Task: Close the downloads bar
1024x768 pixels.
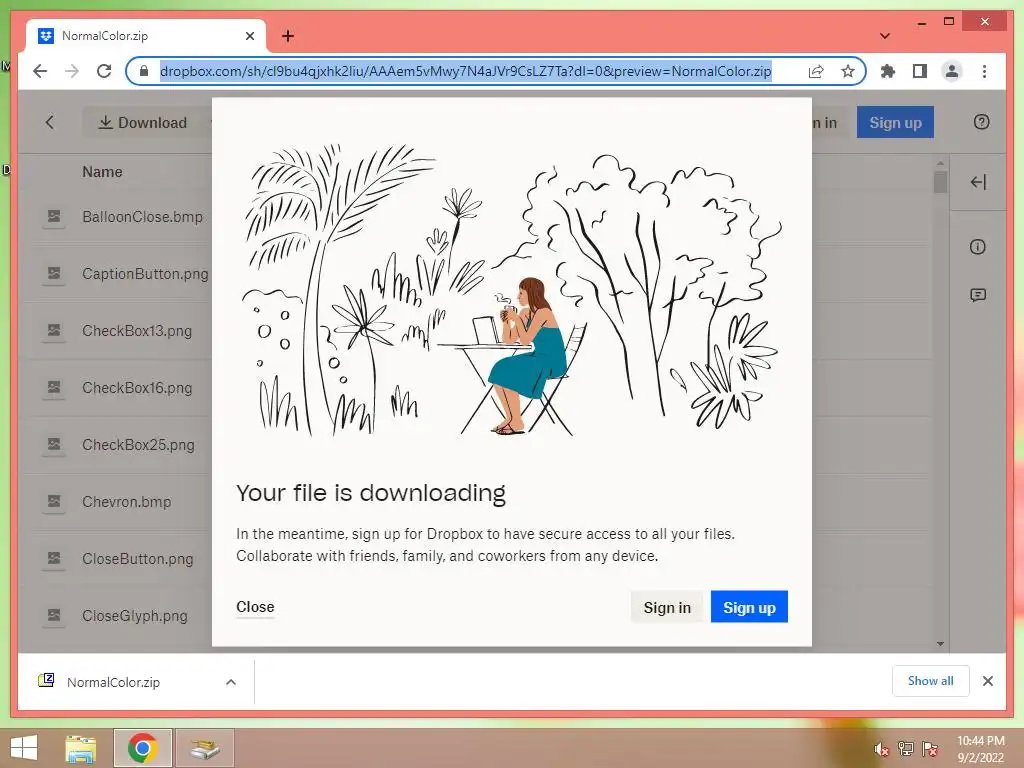Action: pos(987,681)
